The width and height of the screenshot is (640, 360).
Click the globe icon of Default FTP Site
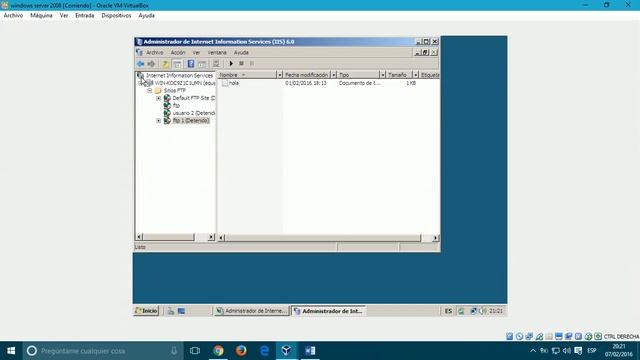167,98
